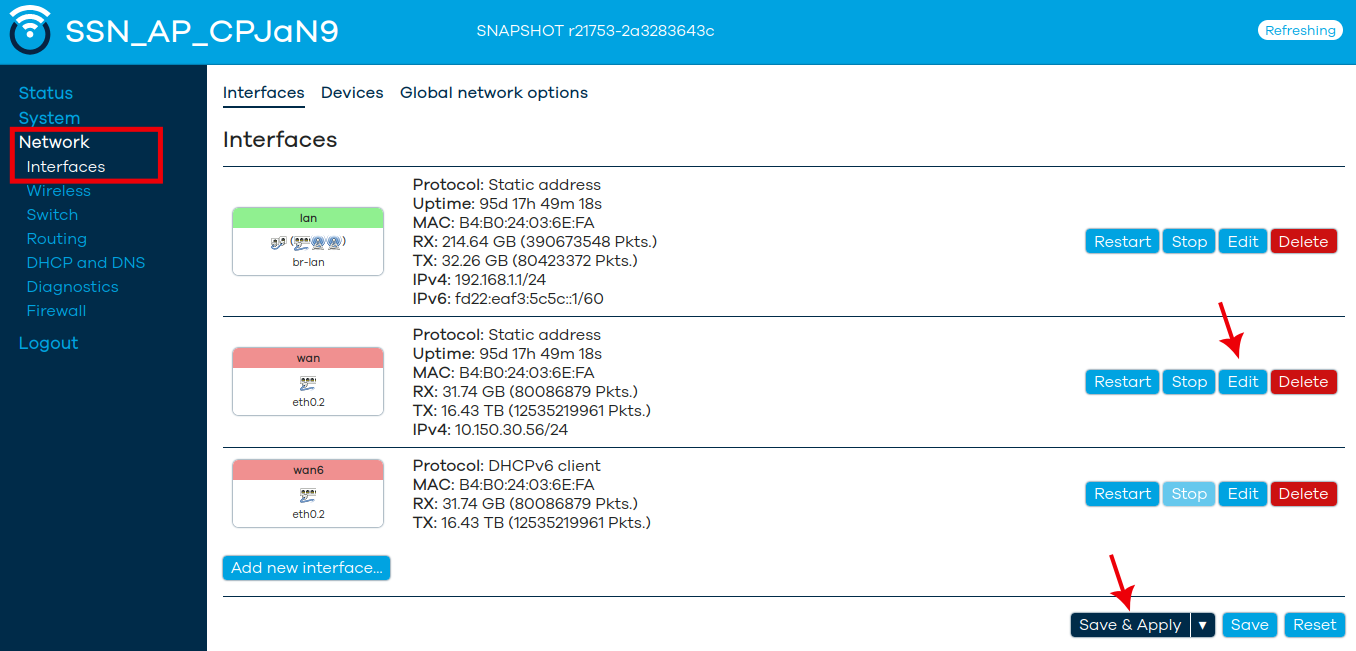Click the wan eth0.2 port icon

click(x=308, y=382)
